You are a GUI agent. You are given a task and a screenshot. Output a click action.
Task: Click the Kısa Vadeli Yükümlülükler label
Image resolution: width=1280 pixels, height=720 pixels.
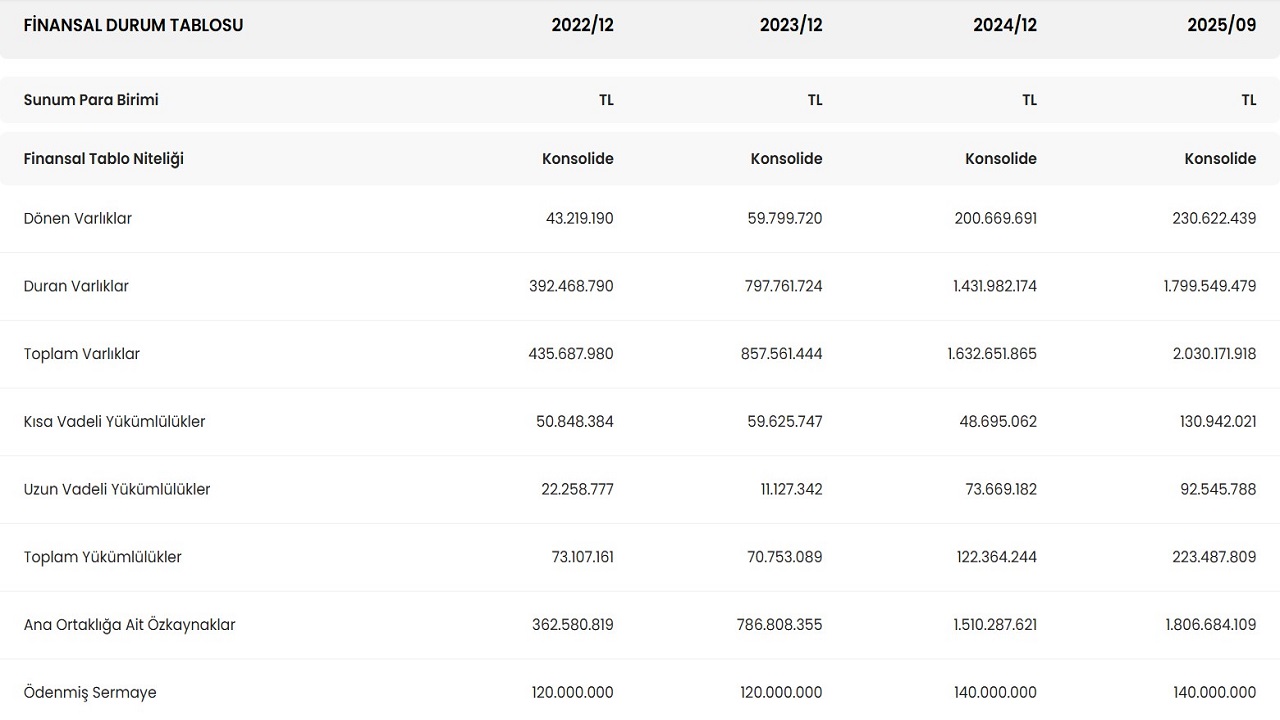tap(114, 422)
